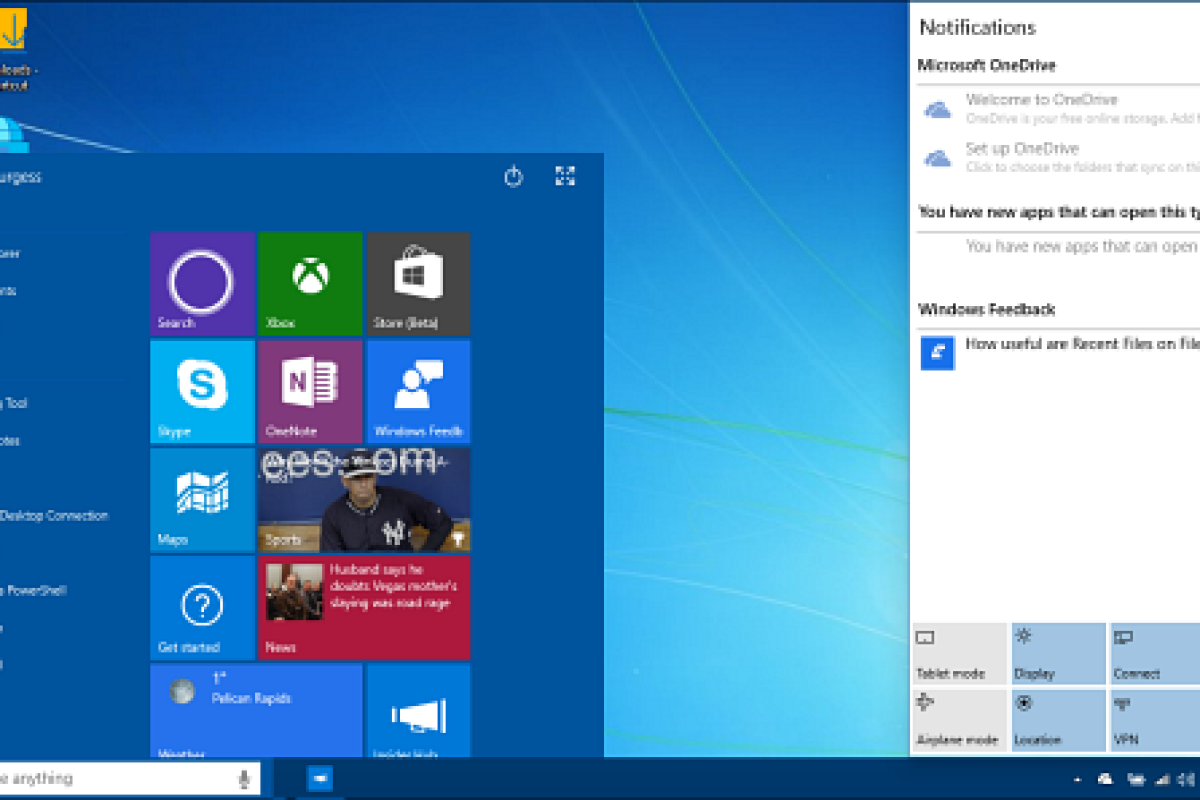The image size is (1200, 800).
Task: Collapse the Microsoft OneDrive notification group
Action: tap(988, 65)
